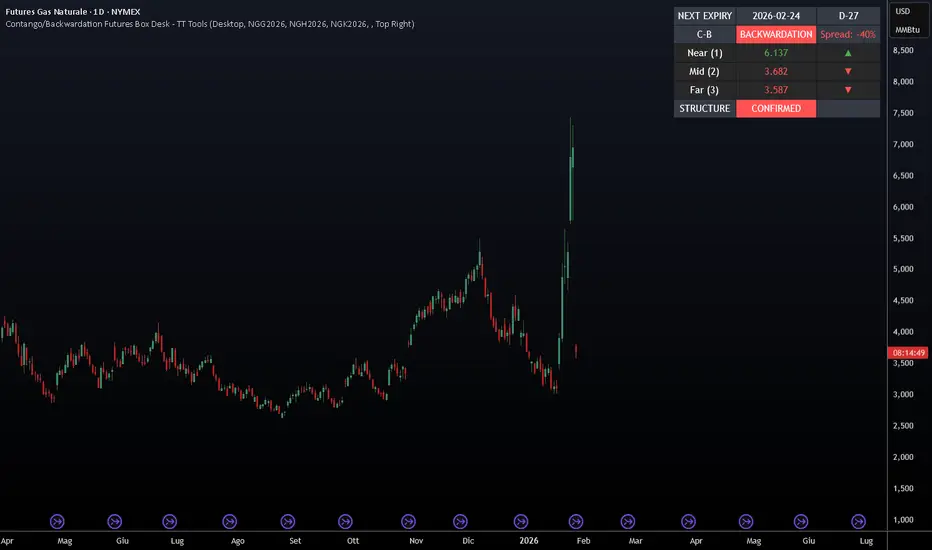Click the 8,500 price axis label
932x550 pixels.
pyautogui.click(x=903, y=51)
